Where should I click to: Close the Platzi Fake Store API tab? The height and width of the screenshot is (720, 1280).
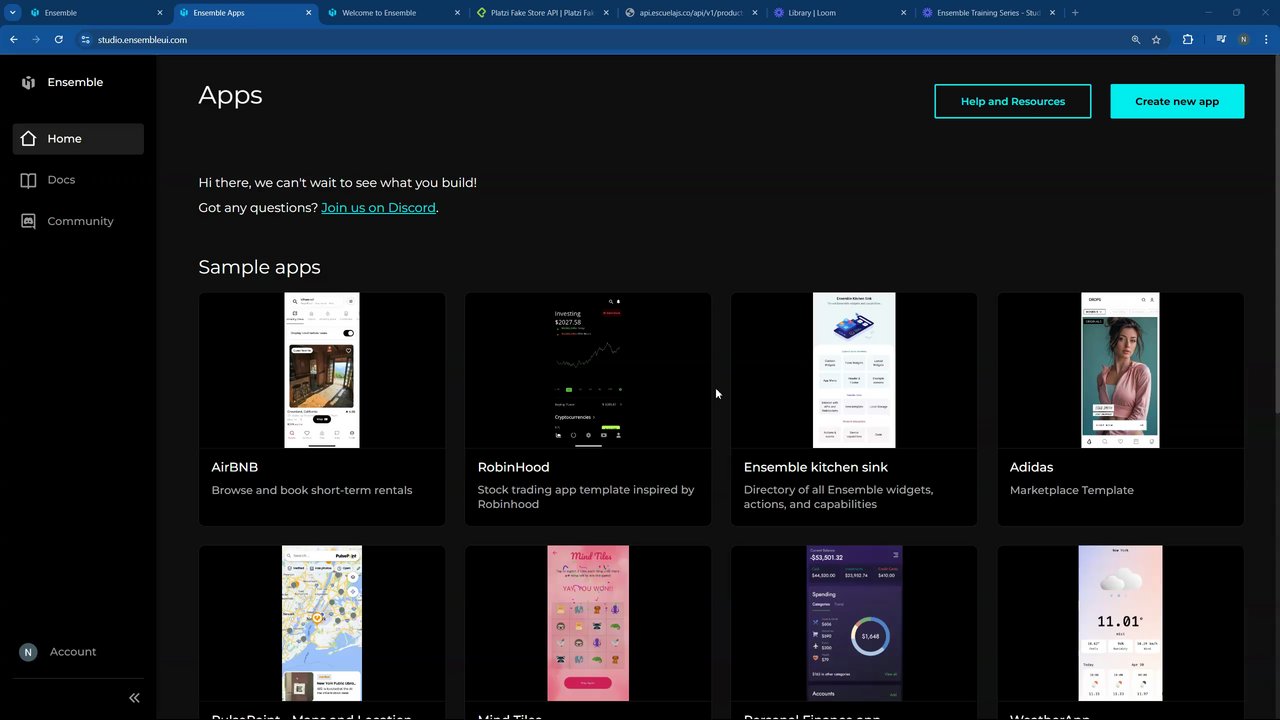606,13
